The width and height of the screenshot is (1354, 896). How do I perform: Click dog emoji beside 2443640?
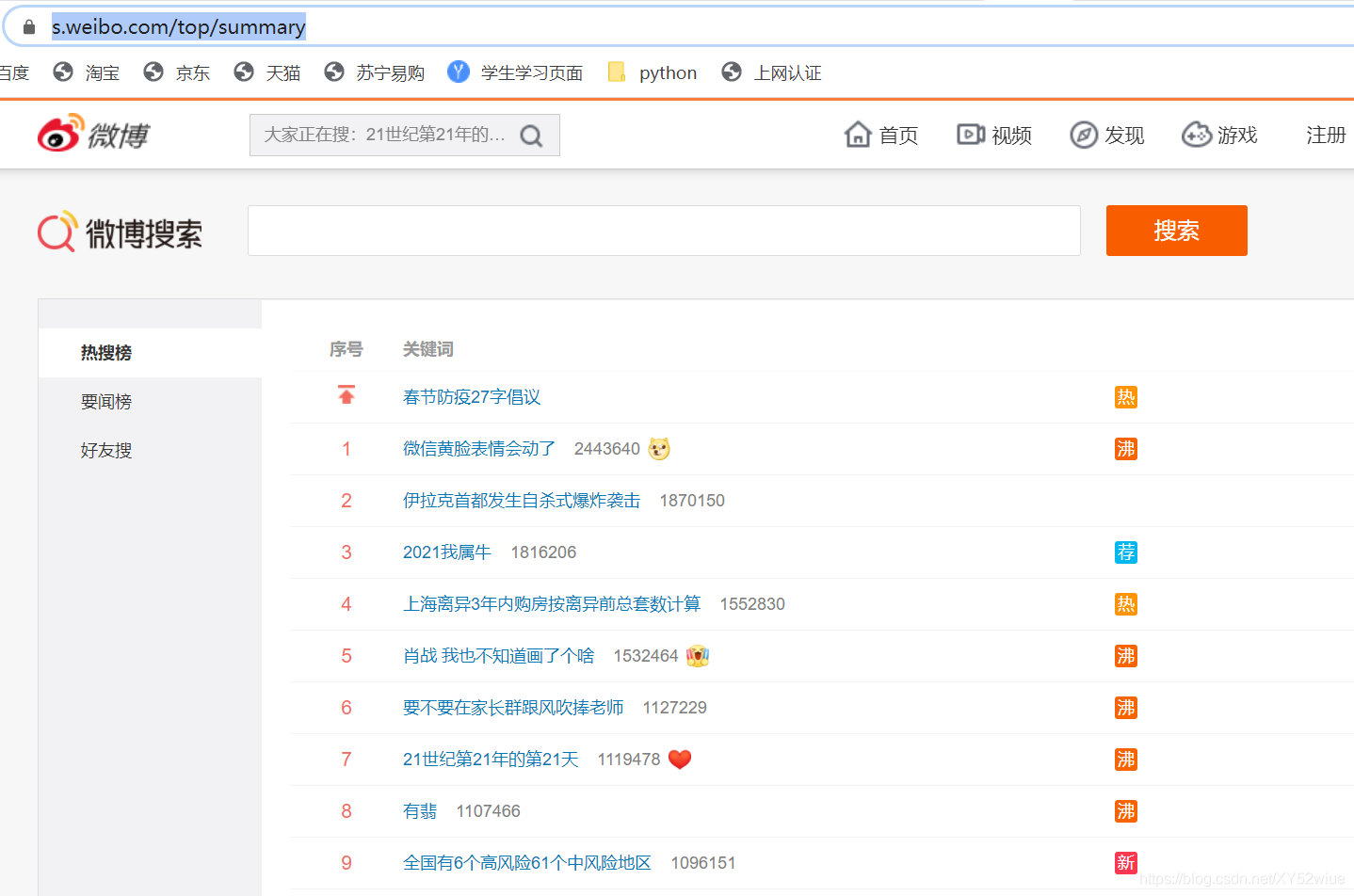coord(659,449)
